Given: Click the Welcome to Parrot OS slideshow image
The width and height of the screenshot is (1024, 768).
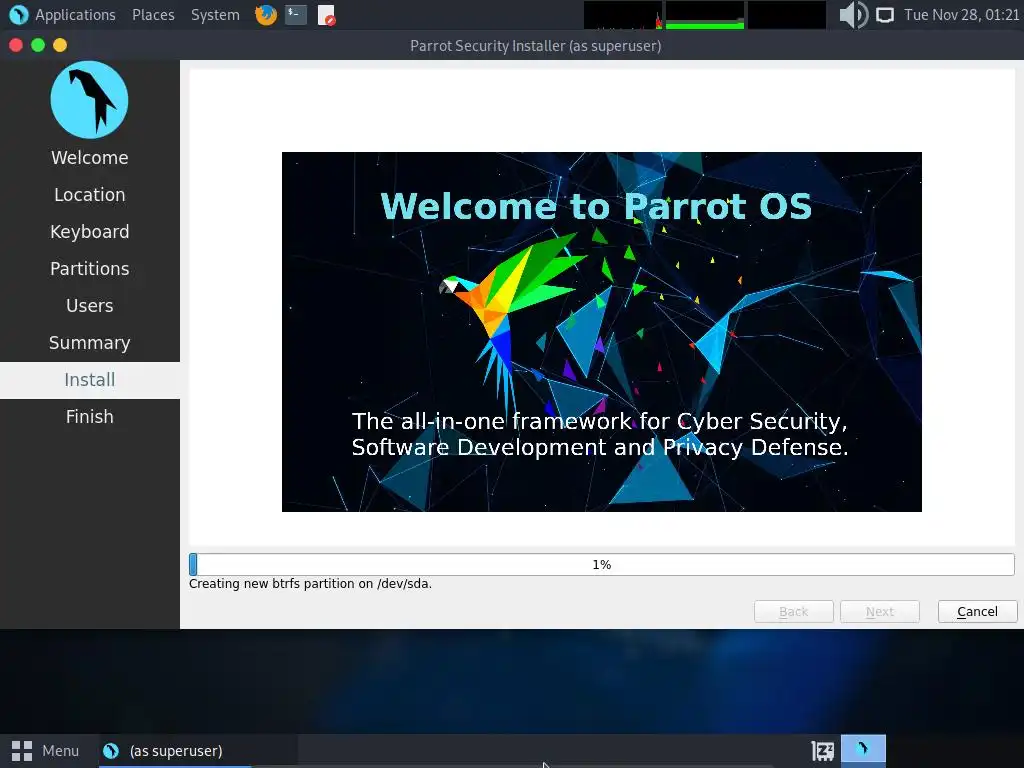Looking at the screenshot, I should click(601, 332).
